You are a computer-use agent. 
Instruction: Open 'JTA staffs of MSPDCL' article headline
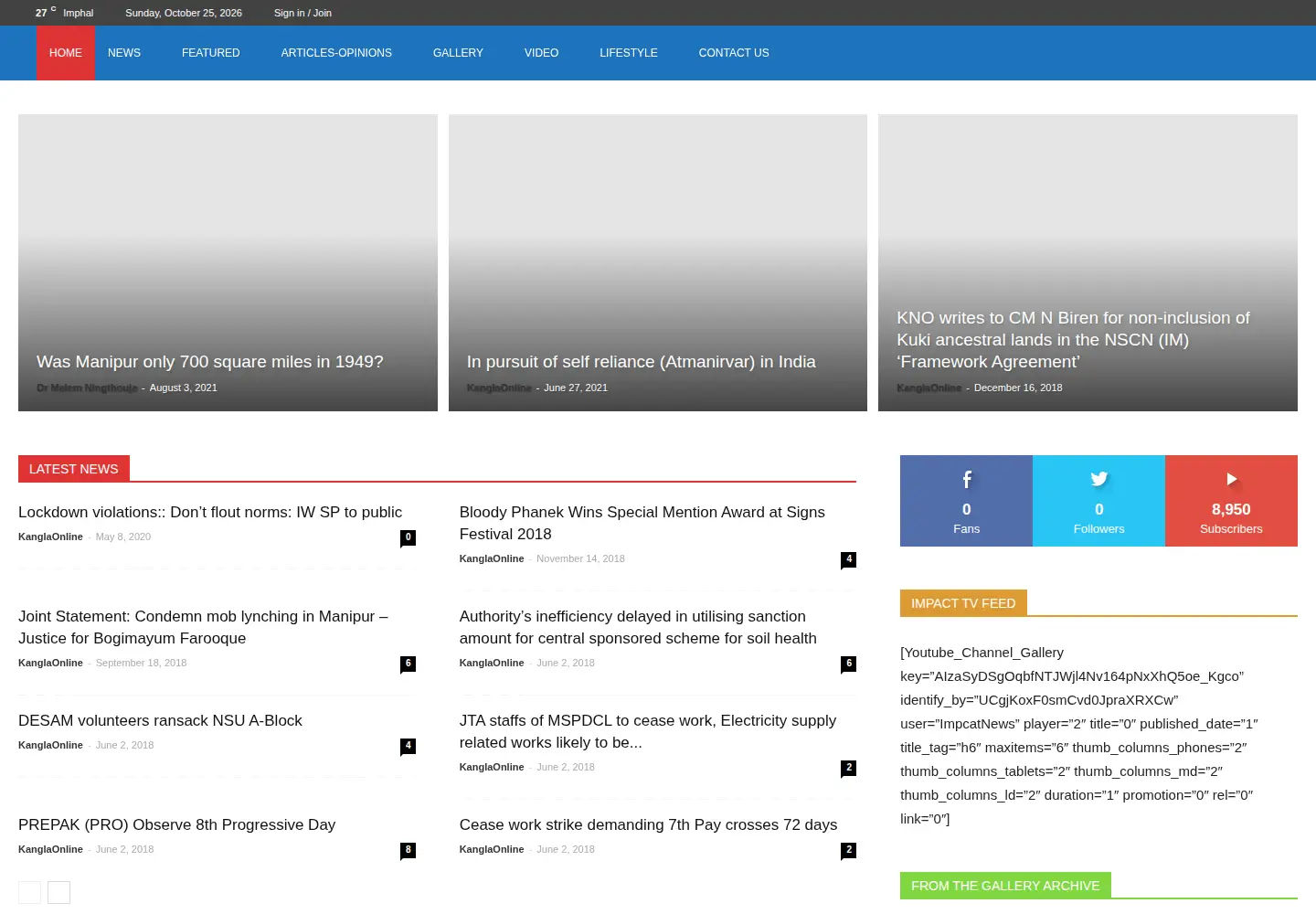(x=648, y=731)
